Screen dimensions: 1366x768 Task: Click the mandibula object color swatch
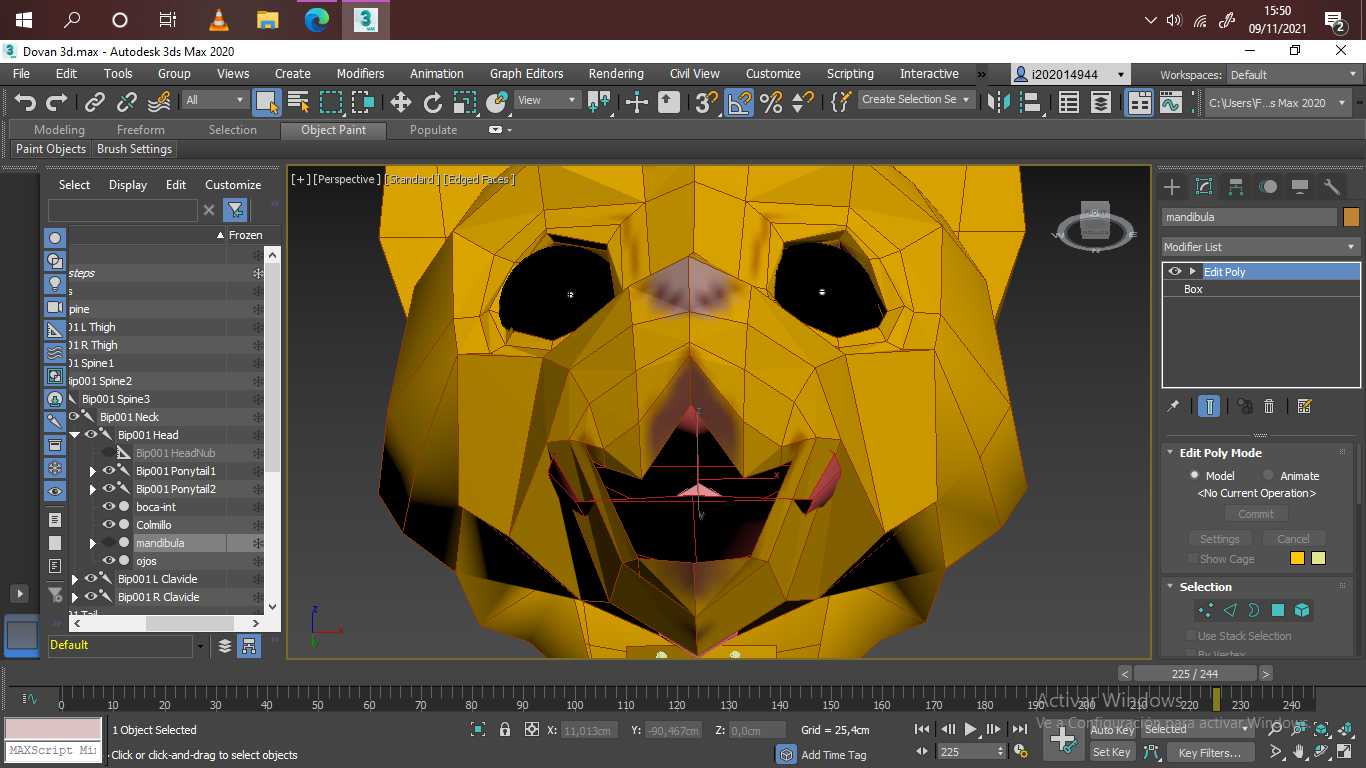(1351, 217)
